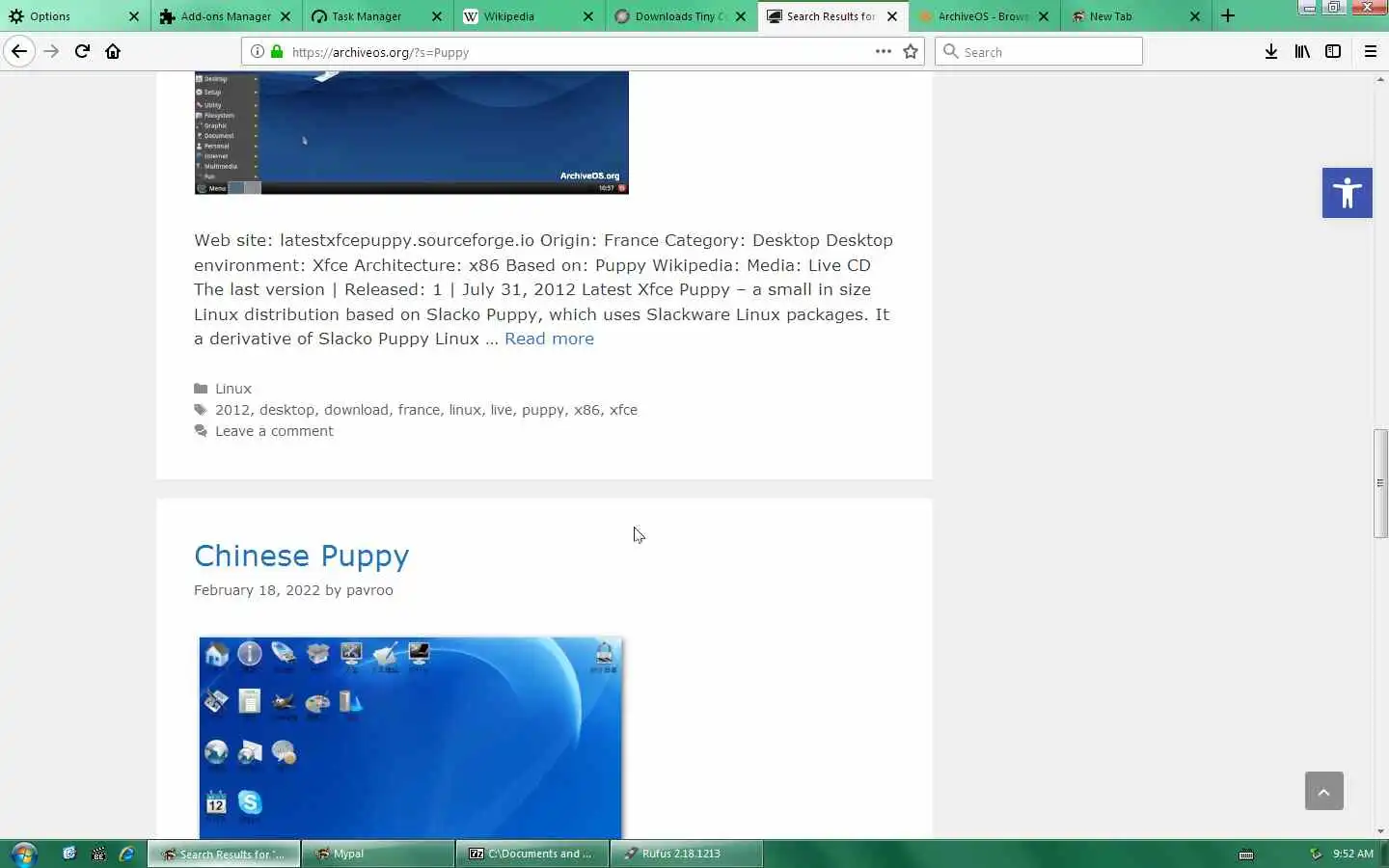The width and height of the screenshot is (1389, 868).
Task: Click the green secure connection padlock
Action: [277, 51]
